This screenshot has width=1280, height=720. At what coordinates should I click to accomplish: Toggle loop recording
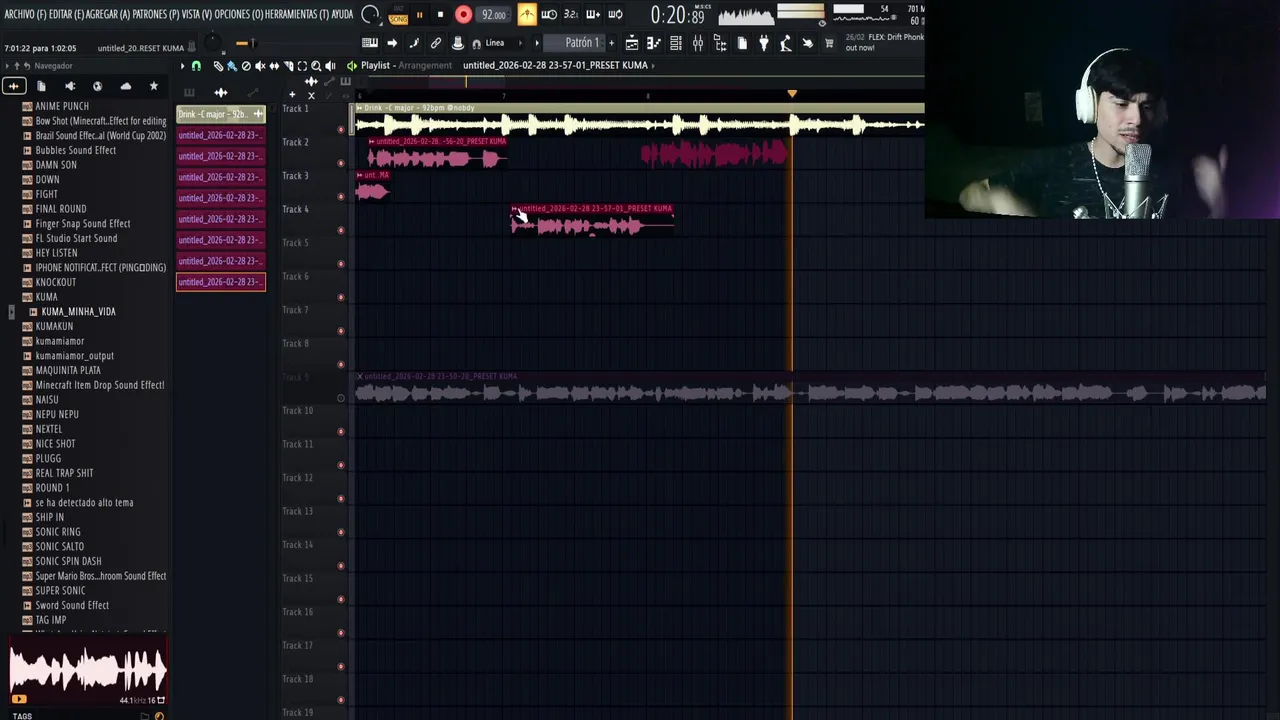tap(615, 14)
